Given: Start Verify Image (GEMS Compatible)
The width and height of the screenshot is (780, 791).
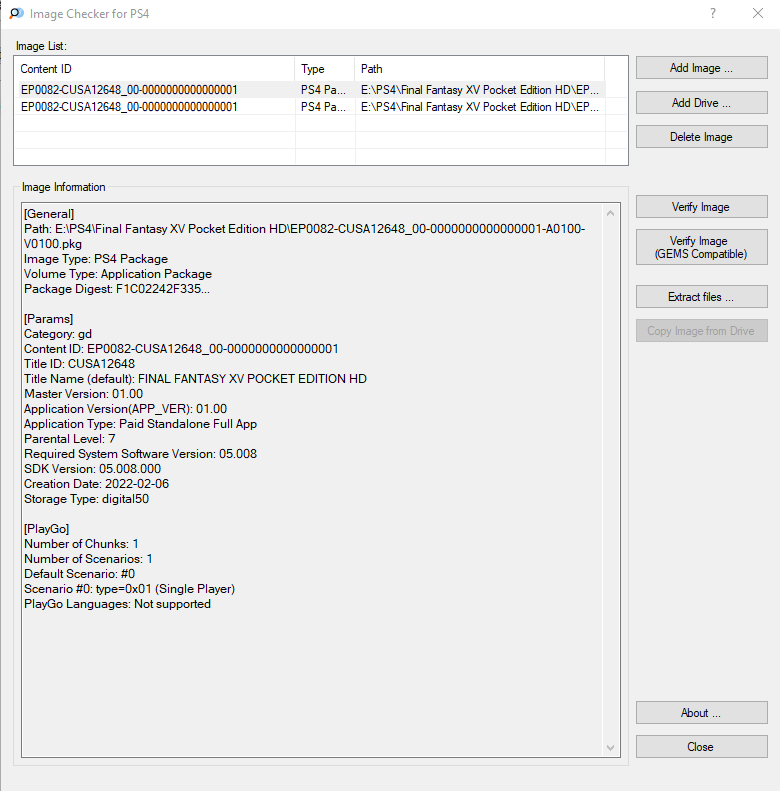Looking at the screenshot, I should (x=701, y=247).
